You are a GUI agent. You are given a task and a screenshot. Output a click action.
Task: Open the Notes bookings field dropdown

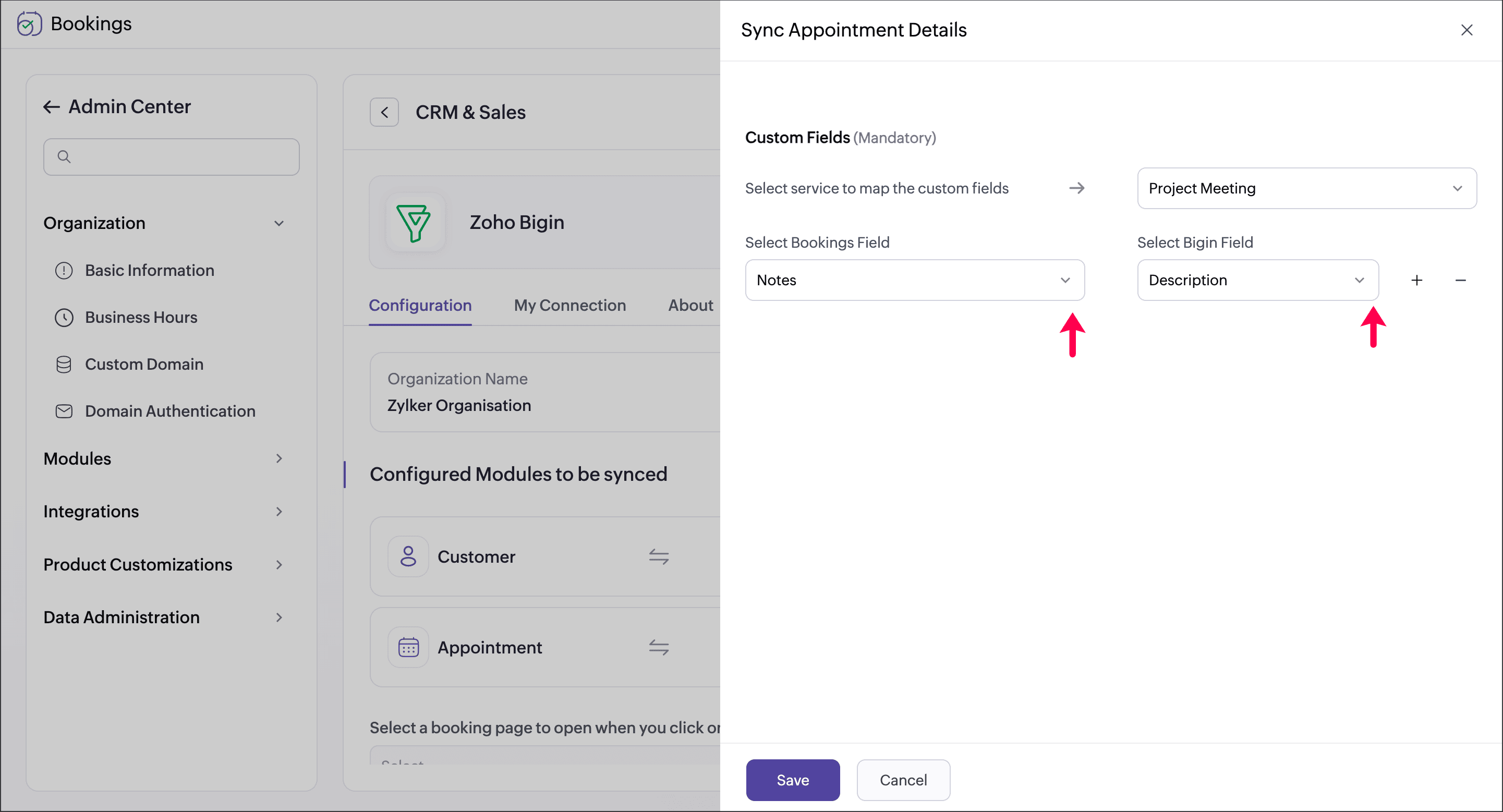click(x=914, y=281)
